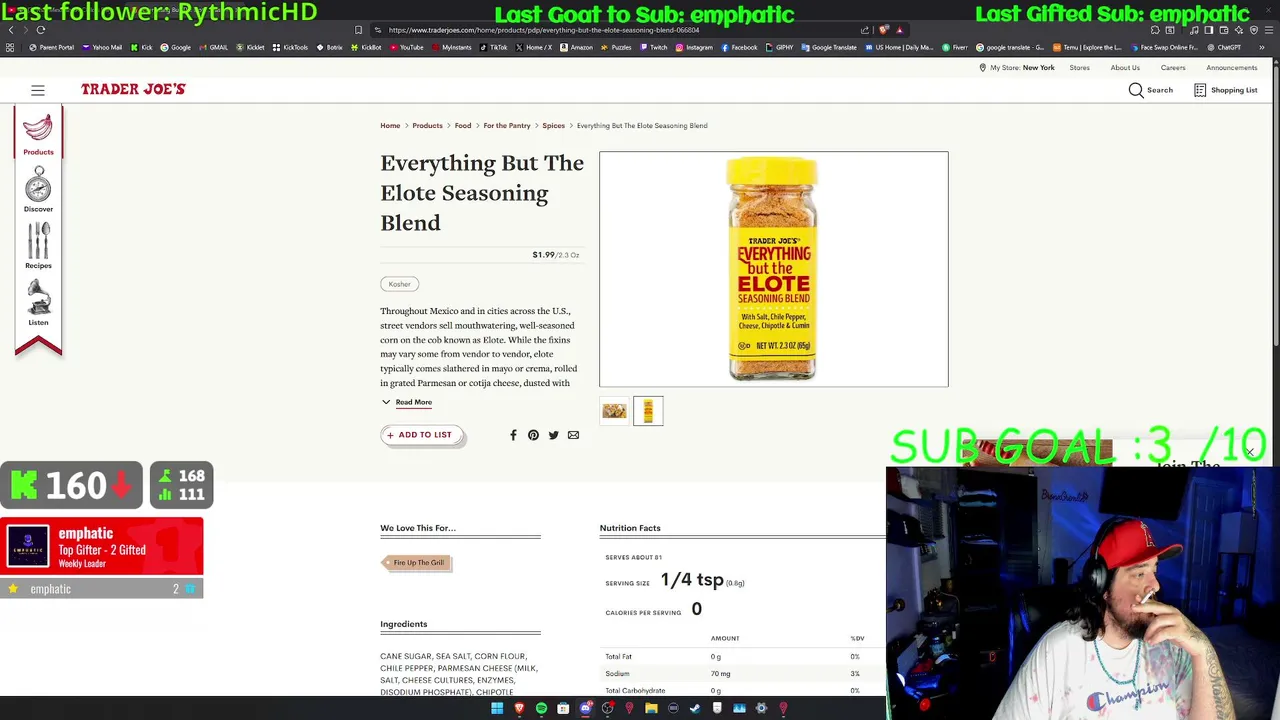Open Brave Rewards triangle icon
The width and height of the screenshot is (1280, 720).
point(900,30)
